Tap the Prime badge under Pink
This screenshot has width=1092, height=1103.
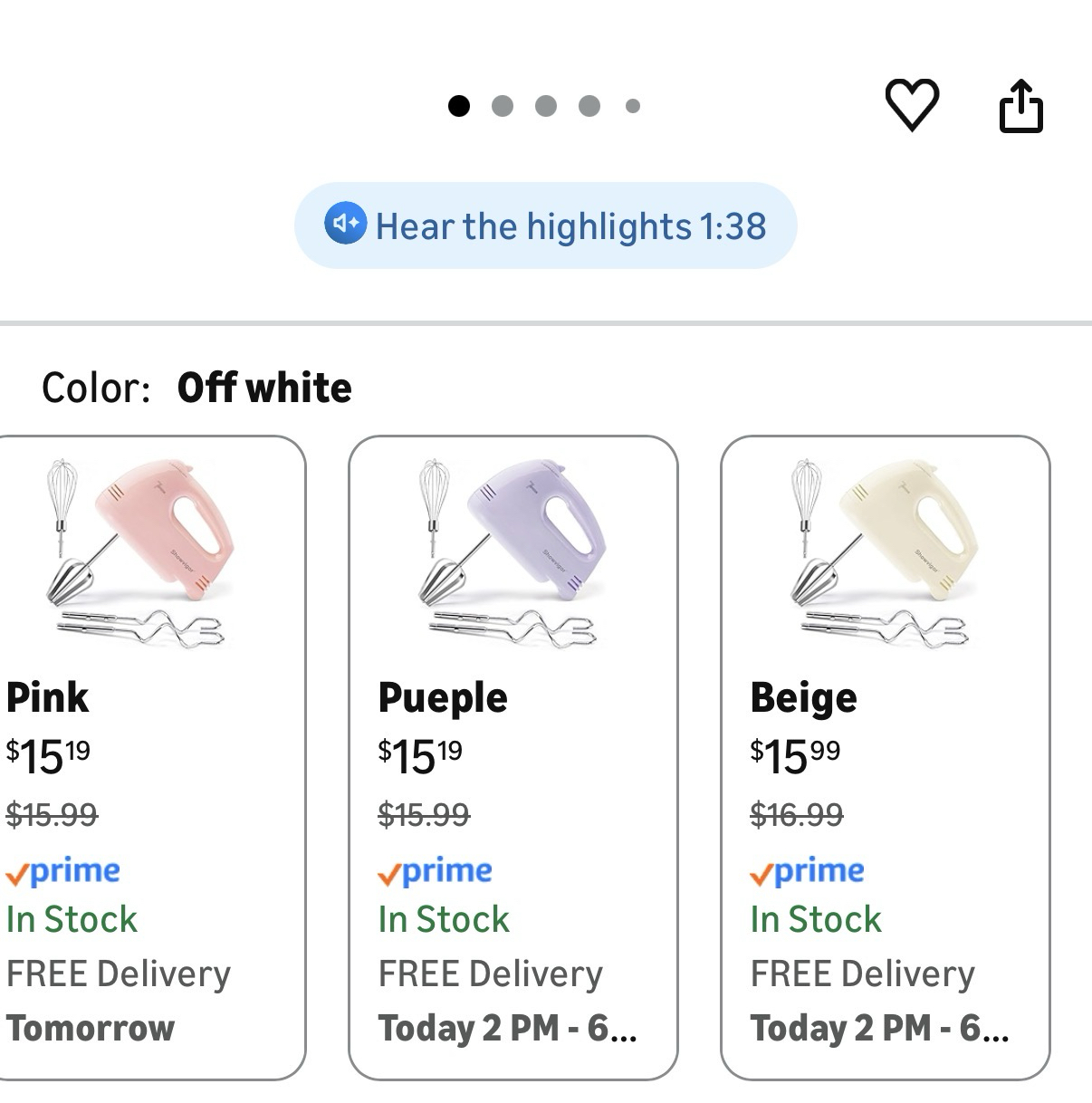(63, 871)
